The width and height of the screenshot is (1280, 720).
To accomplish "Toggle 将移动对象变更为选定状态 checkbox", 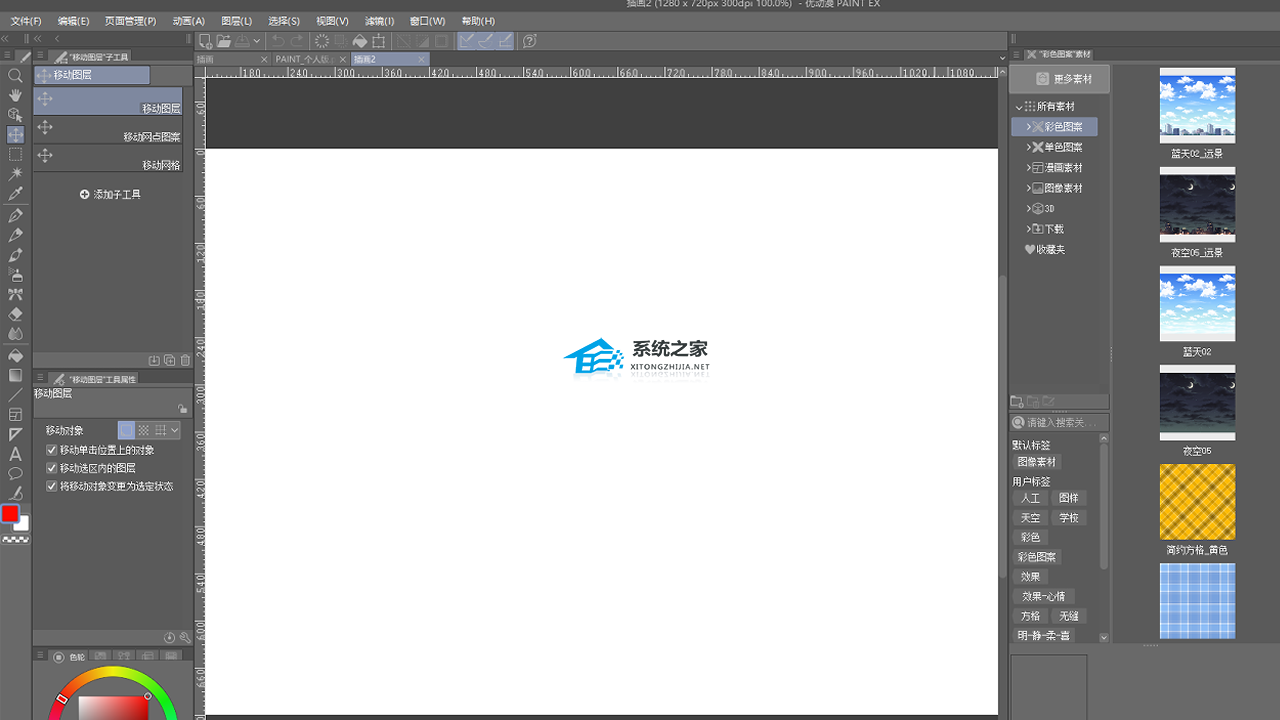I will click(52, 486).
